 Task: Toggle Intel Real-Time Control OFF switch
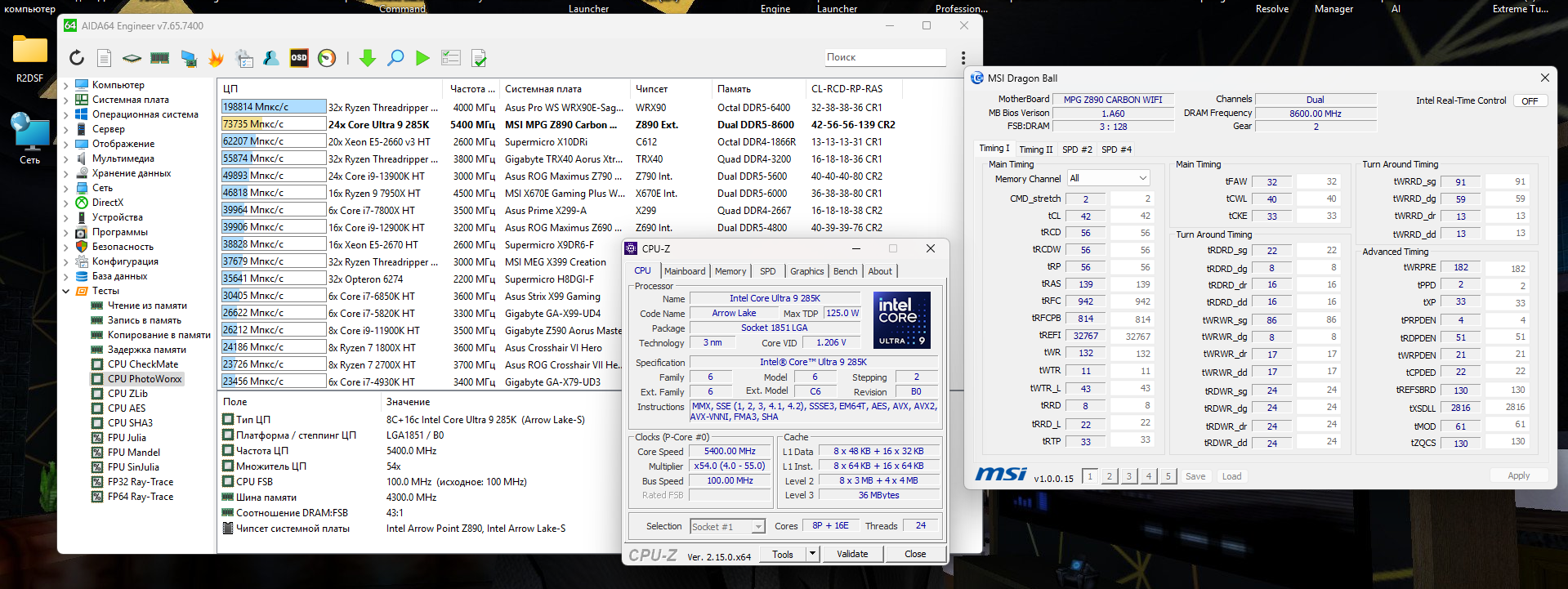pyautogui.click(x=1530, y=101)
